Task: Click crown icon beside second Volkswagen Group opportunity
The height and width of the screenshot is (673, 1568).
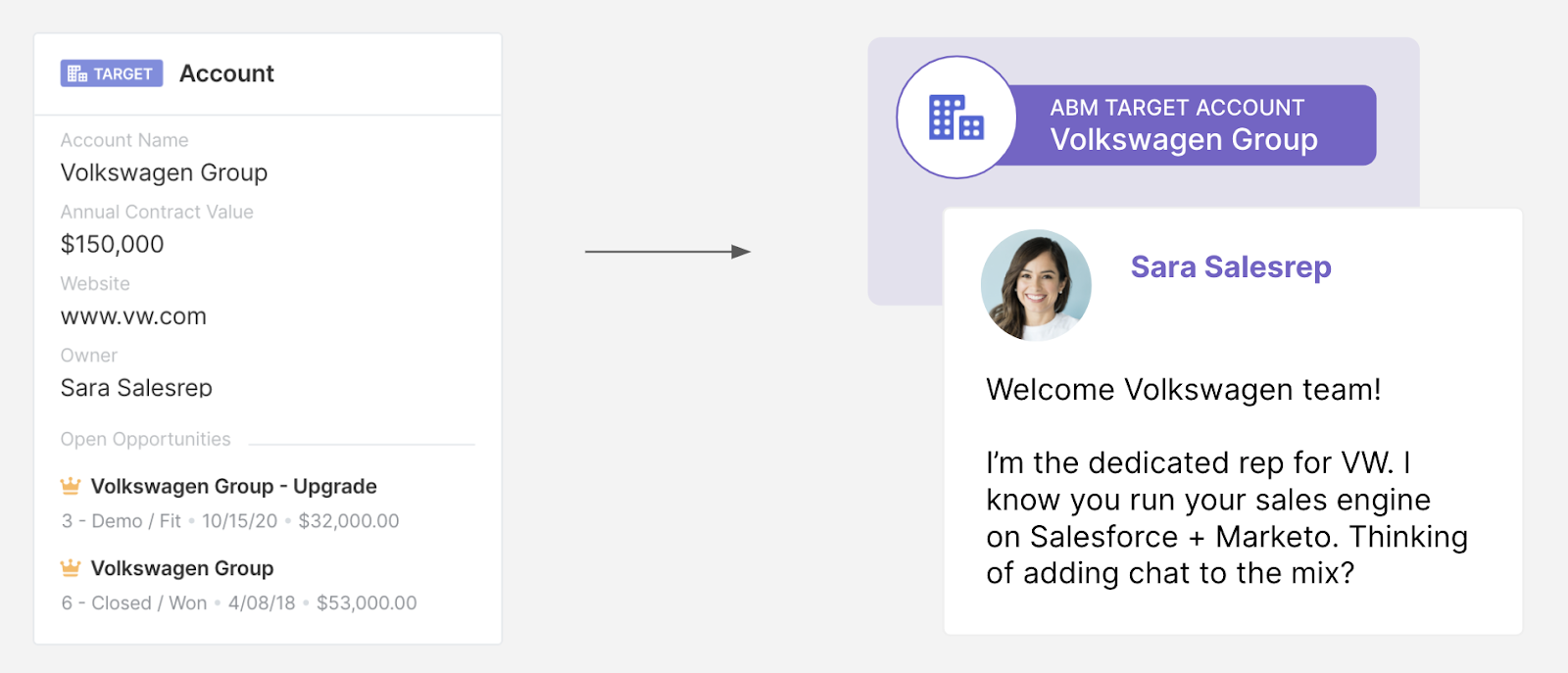Action: pos(71,568)
